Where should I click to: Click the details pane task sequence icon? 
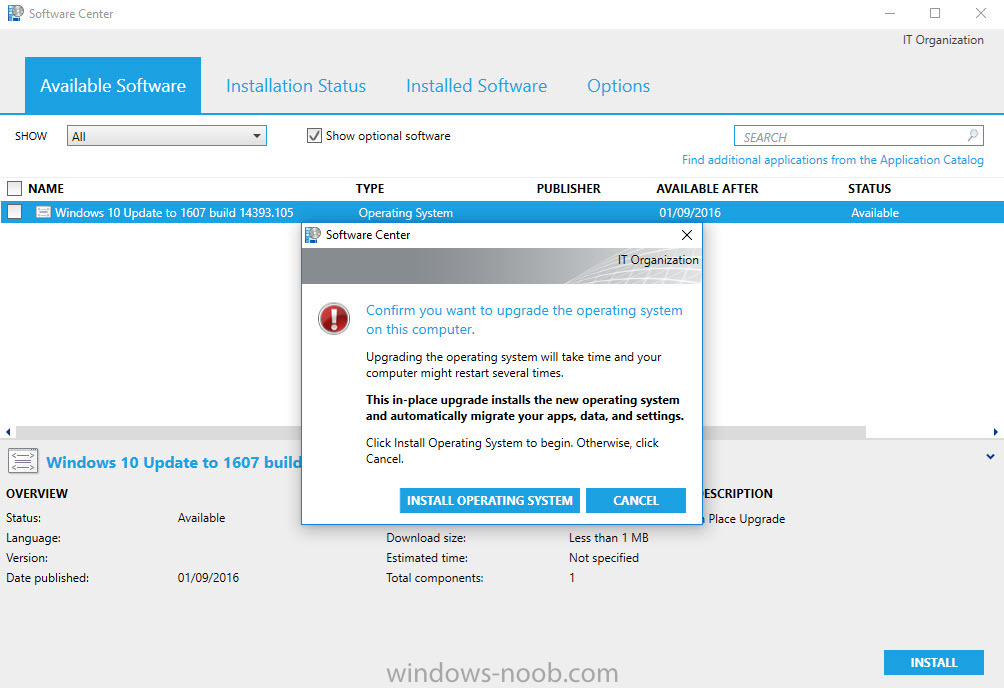point(22,461)
